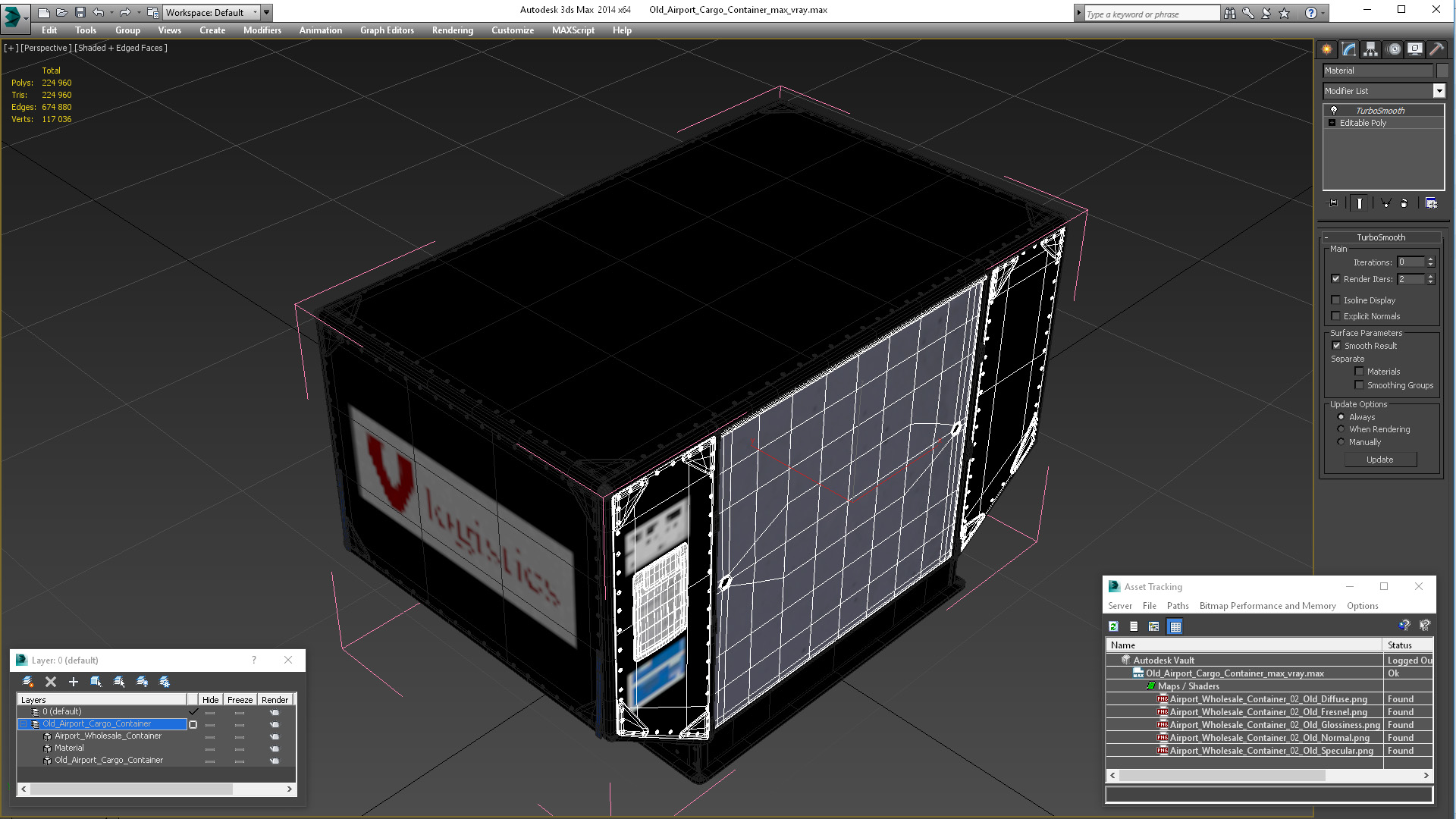This screenshot has width=1456, height=819.
Task: Open the Modifier List dropdown
Action: coord(1439,91)
